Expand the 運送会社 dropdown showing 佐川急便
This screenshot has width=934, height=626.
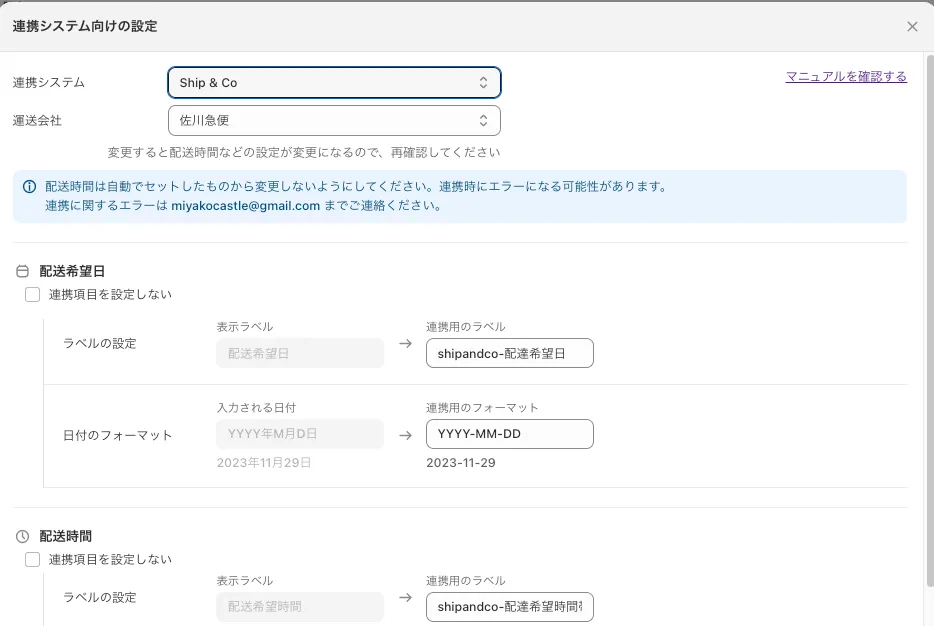click(334, 121)
